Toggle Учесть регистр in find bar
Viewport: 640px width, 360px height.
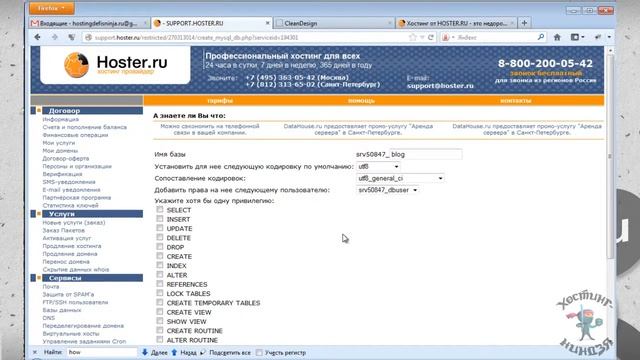[x=259, y=352]
